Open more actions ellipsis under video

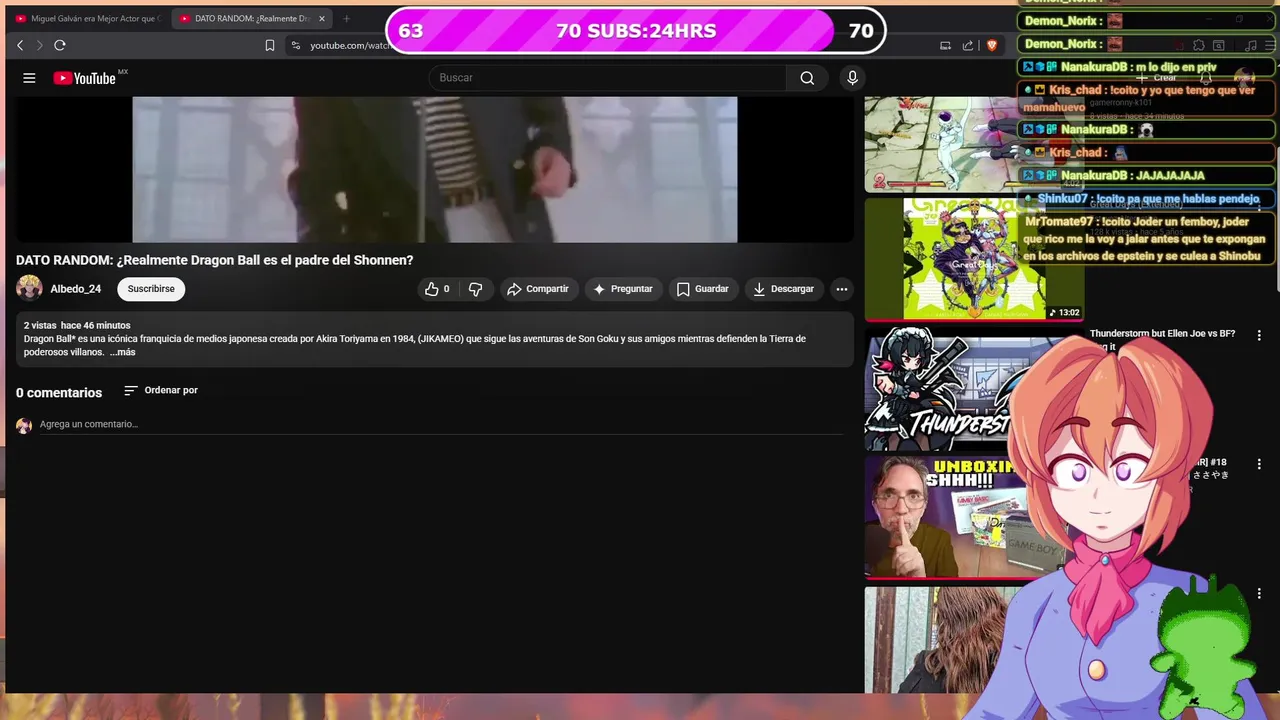point(842,289)
